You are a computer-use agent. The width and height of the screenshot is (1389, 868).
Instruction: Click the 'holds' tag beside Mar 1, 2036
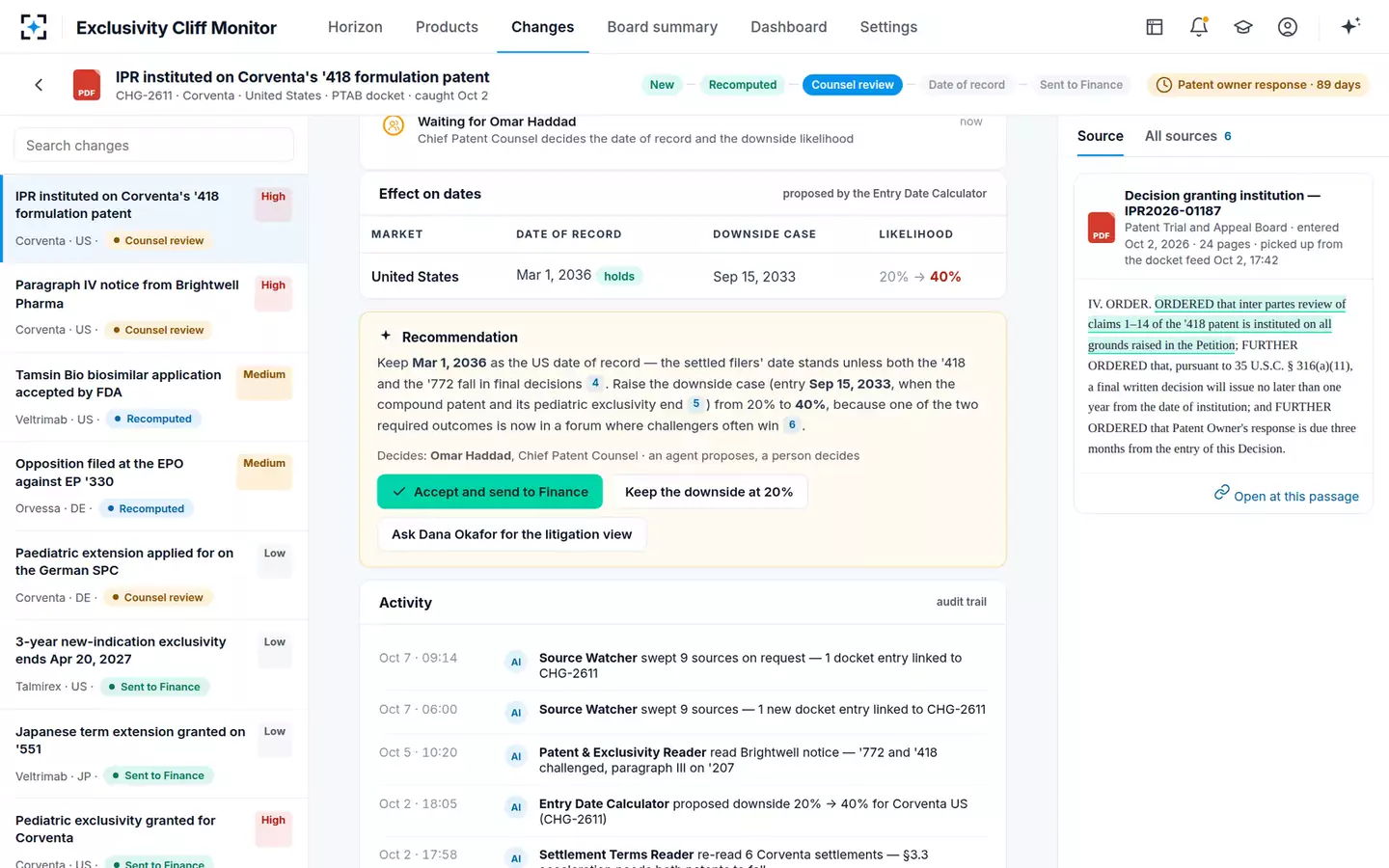[x=619, y=276]
